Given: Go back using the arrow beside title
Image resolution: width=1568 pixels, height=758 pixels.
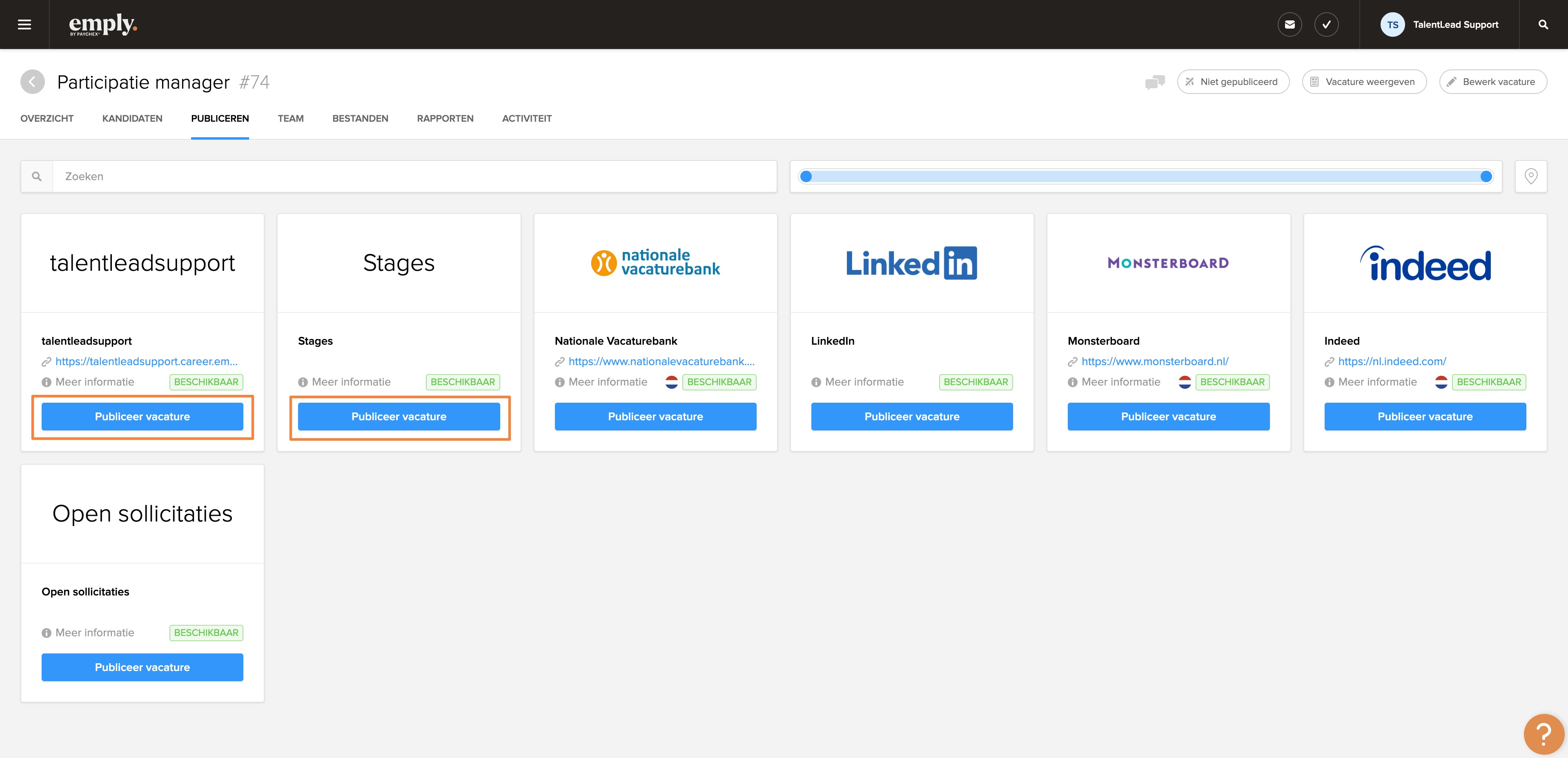Looking at the screenshot, I should click(32, 82).
